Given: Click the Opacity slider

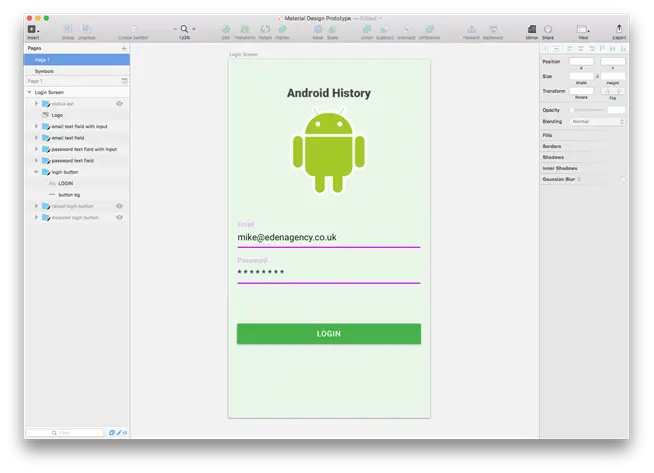Looking at the screenshot, I should click(587, 110).
